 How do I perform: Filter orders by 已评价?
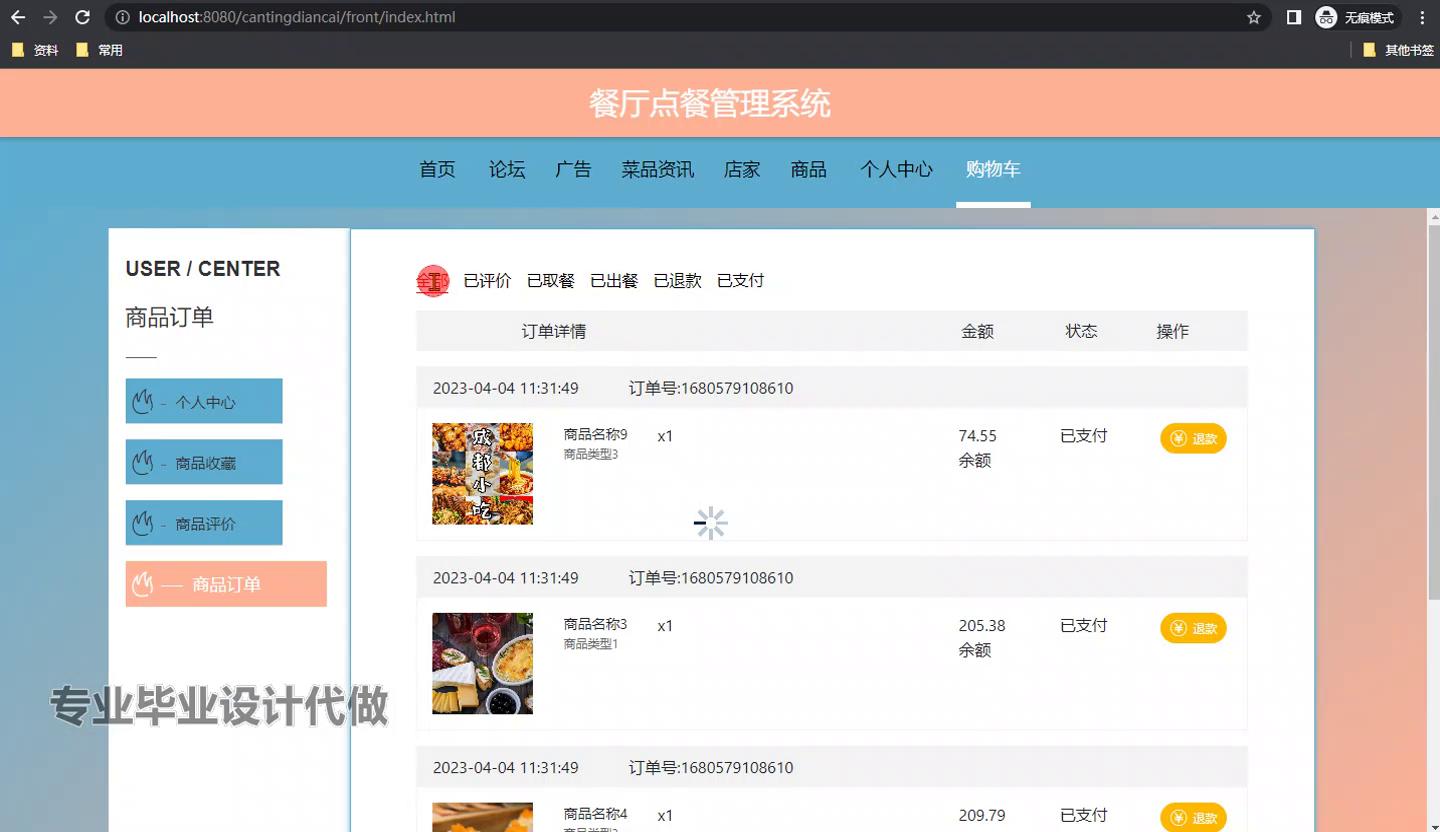[487, 281]
